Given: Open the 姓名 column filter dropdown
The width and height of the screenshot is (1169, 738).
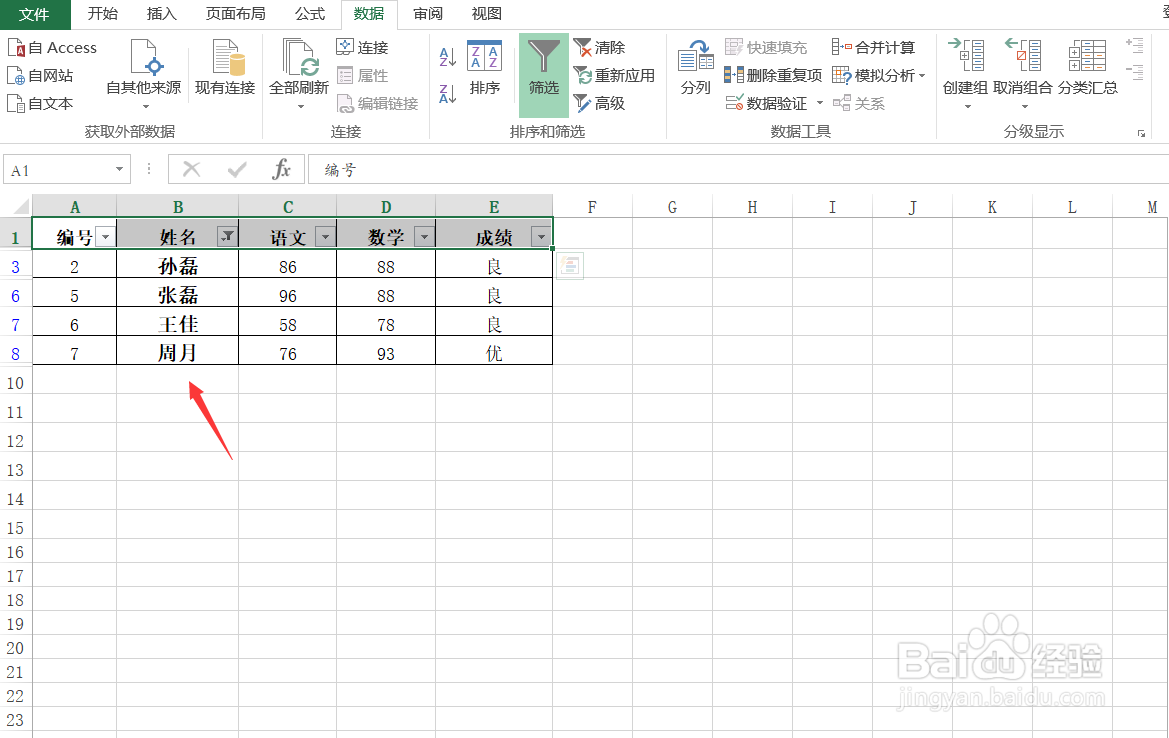Looking at the screenshot, I should tap(228, 235).
